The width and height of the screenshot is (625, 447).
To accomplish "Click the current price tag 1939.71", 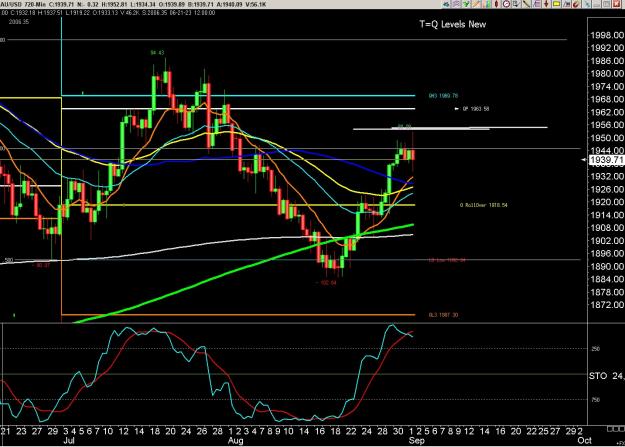I will tap(607, 160).
